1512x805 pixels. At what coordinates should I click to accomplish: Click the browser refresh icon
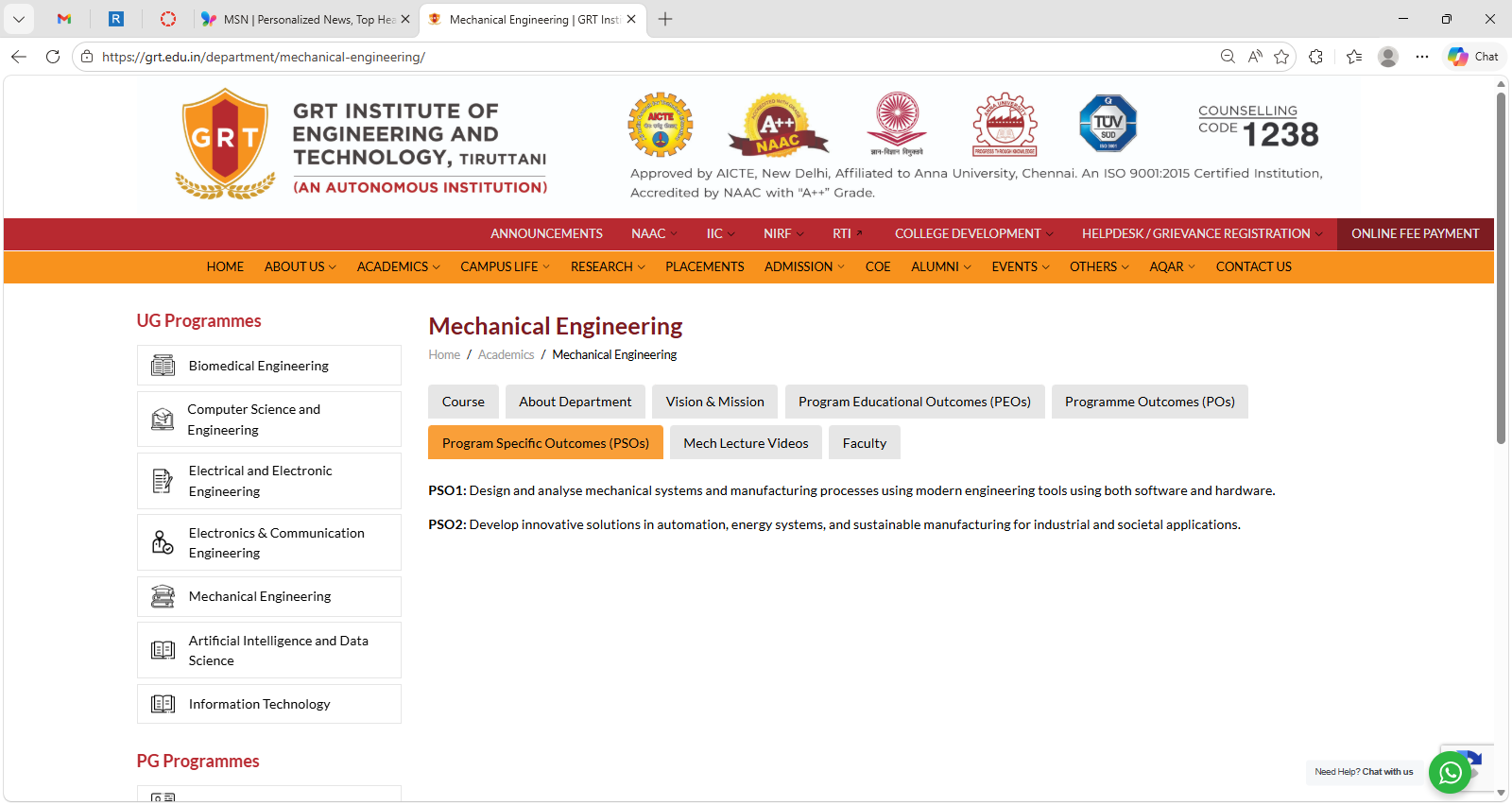(53, 57)
